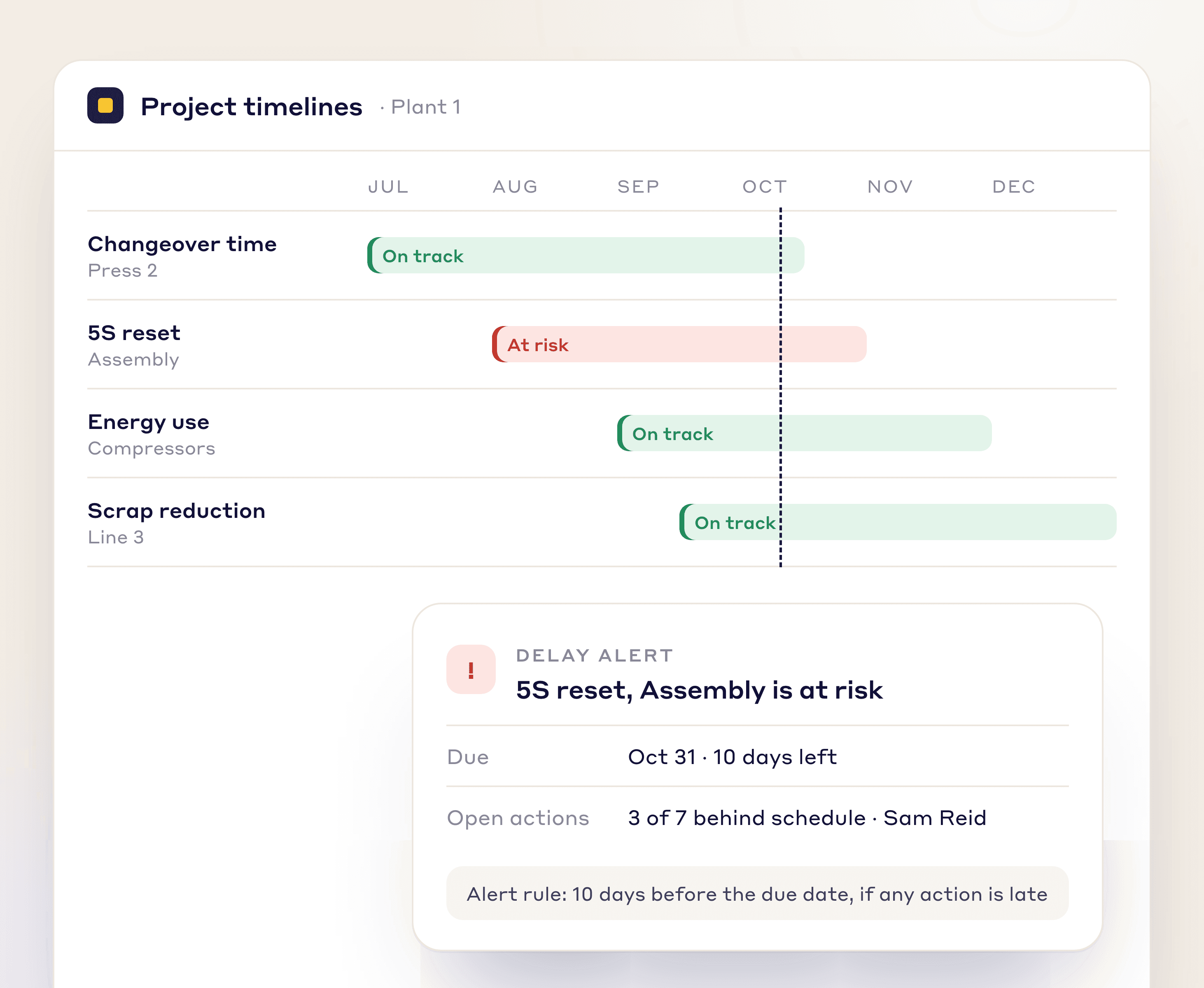1204x988 pixels.
Task: Click the Assembly subtitle
Action: click(x=134, y=360)
